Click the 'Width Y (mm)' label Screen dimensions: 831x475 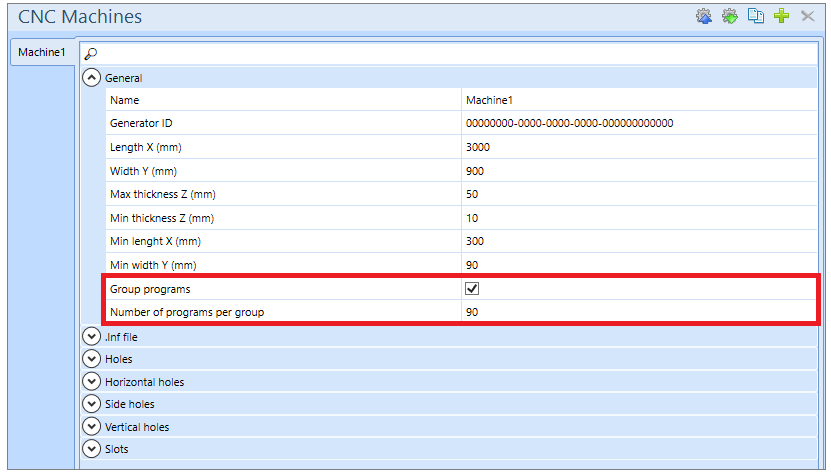coord(144,171)
